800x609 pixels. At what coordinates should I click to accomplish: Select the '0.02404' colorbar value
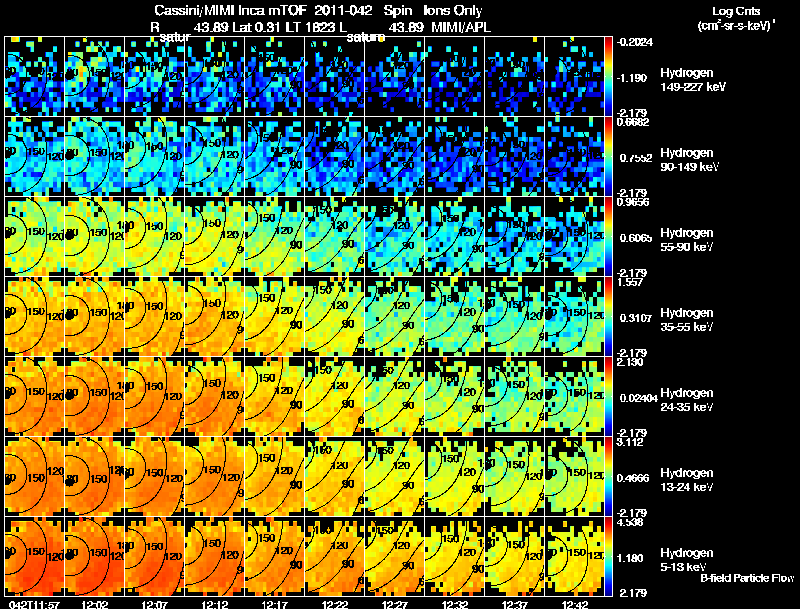638,398
